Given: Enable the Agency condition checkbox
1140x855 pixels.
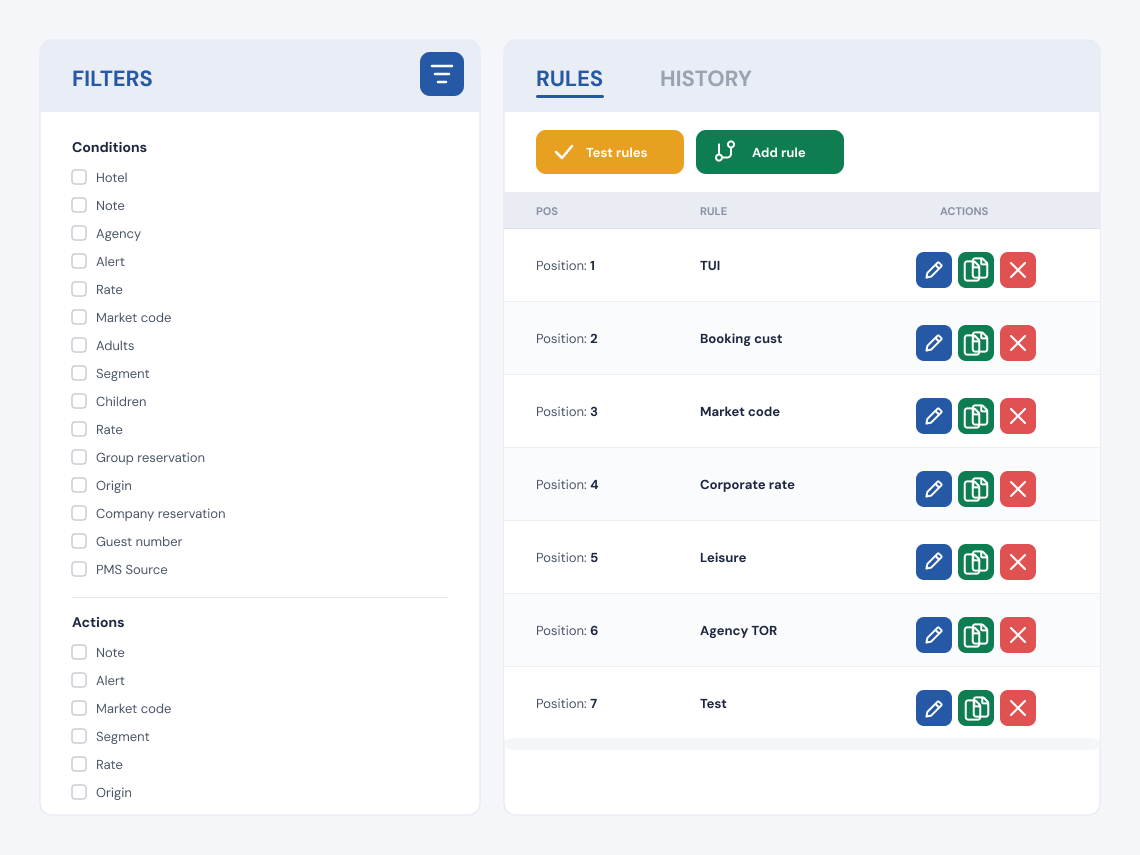Looking at the screenshot, I should [x=79, y=233].
